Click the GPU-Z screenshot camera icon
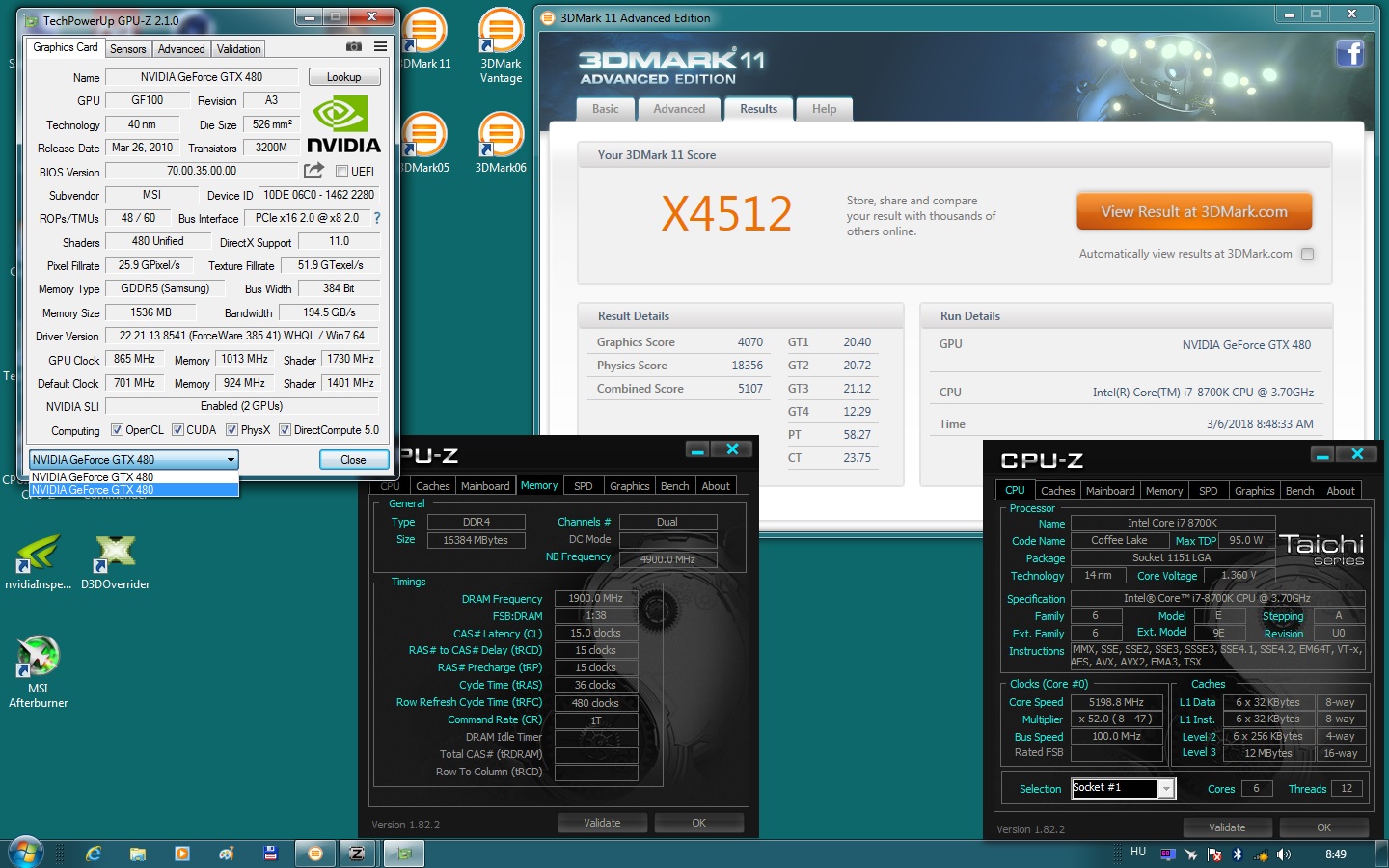Image resolution: width=1389 pixels, height=868 pixels. [x=354, y=47]
